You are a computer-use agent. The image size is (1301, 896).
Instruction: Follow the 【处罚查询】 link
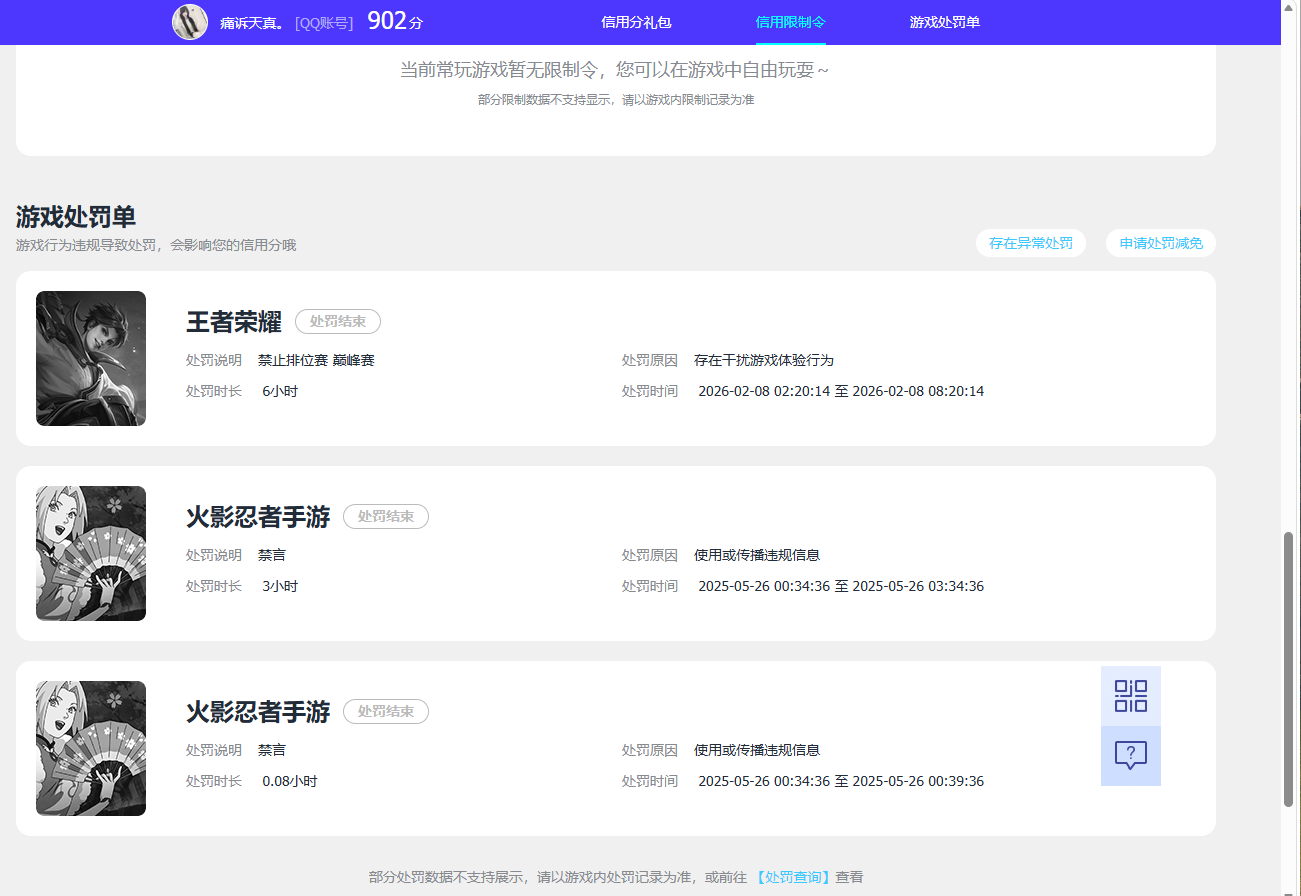tap(792, 877)
